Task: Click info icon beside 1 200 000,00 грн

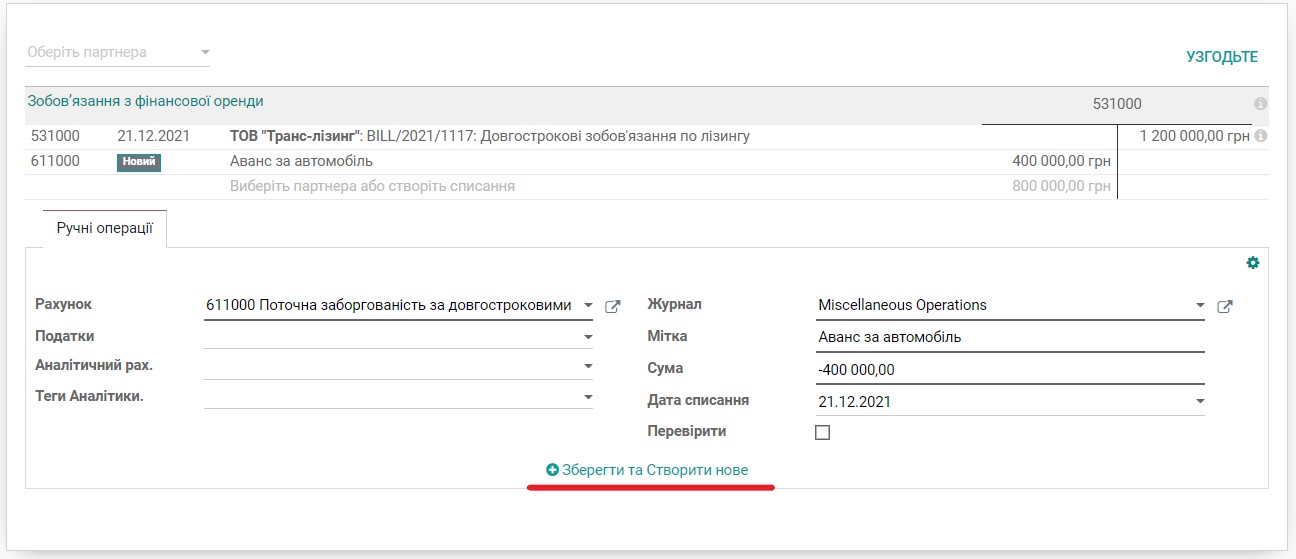Action: pos(1260,136)
